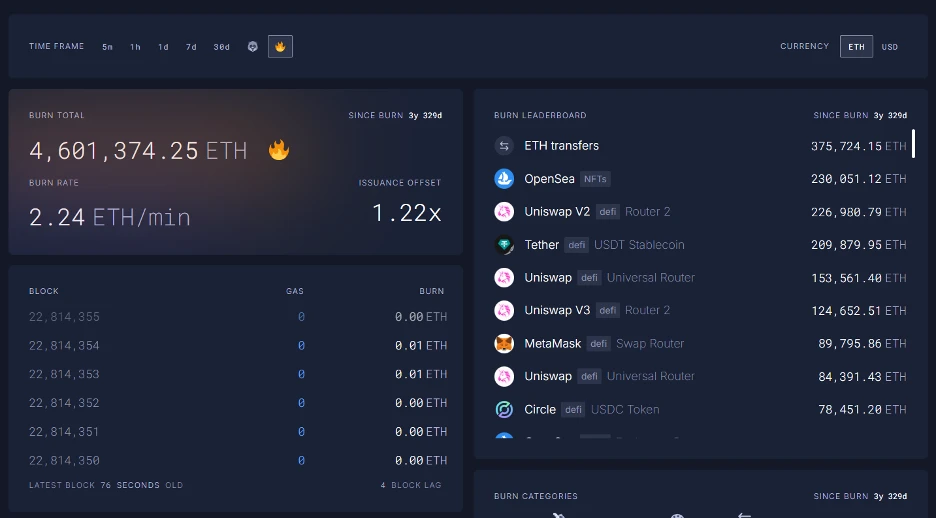Open block 22,814,352 link

click(65, 403)
